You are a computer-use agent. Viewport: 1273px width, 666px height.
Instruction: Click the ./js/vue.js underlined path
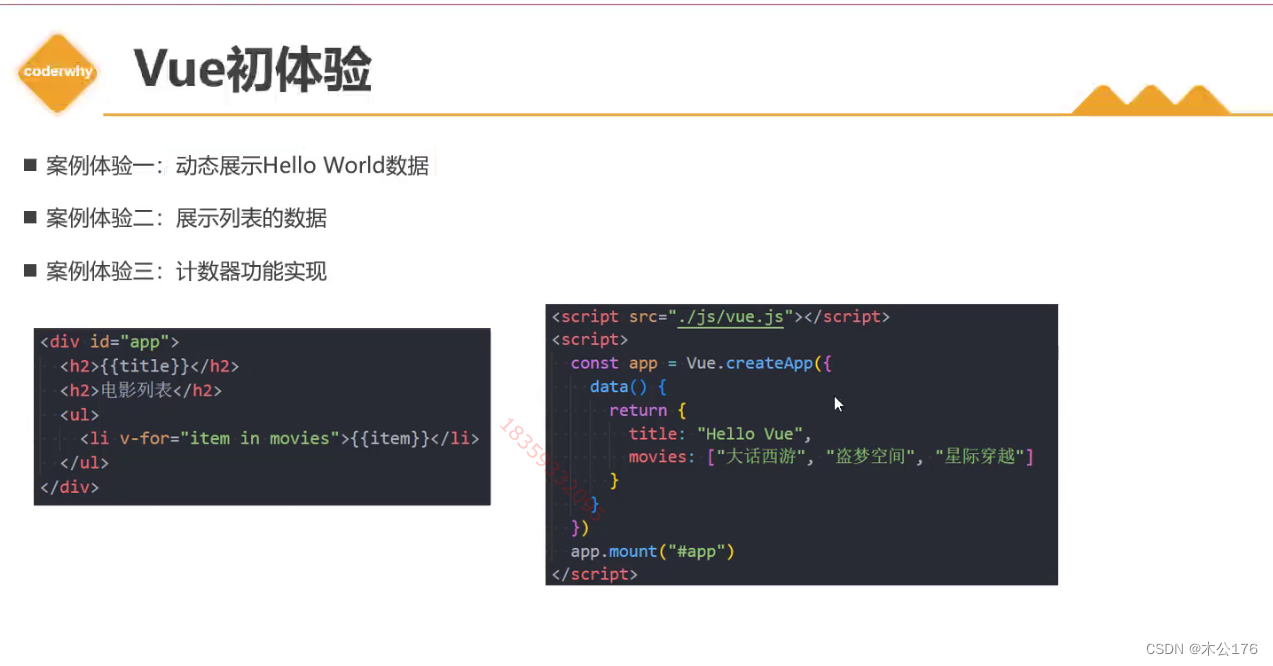[733, 316]
